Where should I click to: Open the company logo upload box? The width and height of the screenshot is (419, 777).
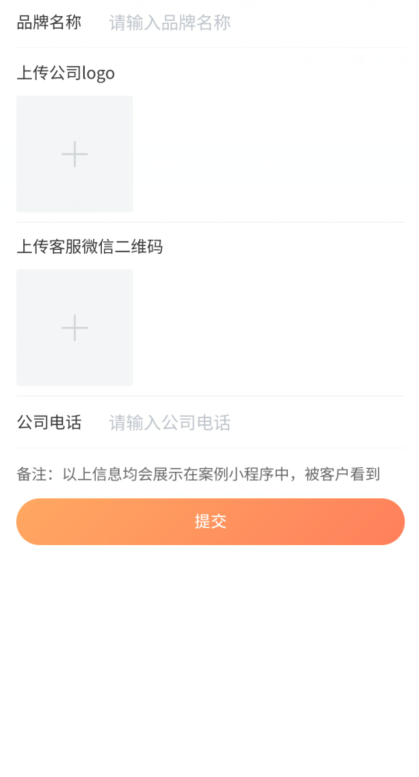pyautogui.click(x=75, y=154)
